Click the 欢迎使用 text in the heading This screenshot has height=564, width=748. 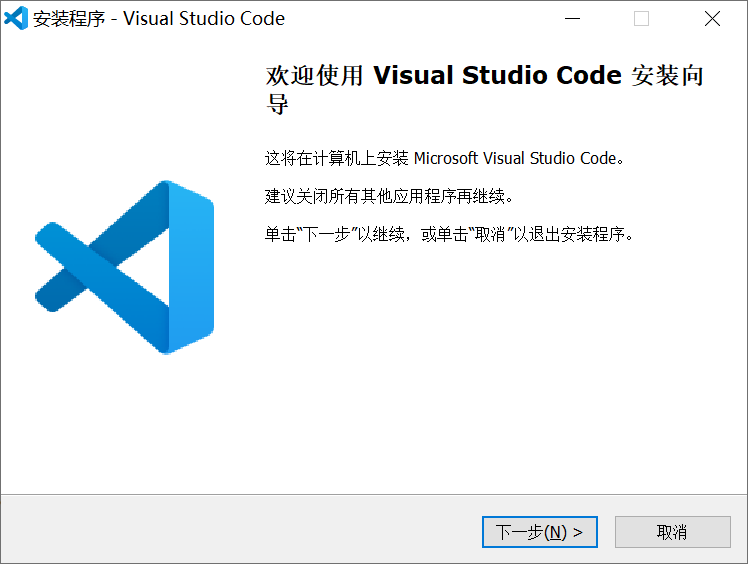[x=314, y=77]
